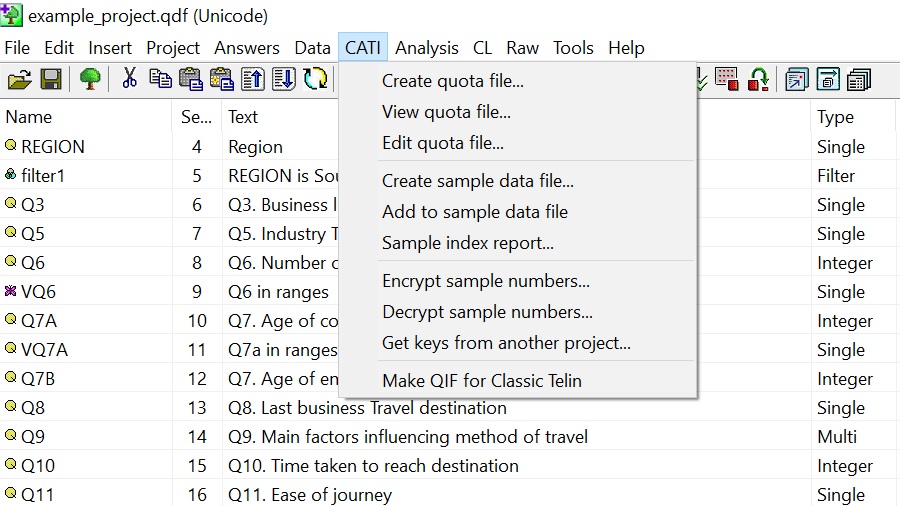Click the Copy documents toolbar icon

(x=160, y=79)
